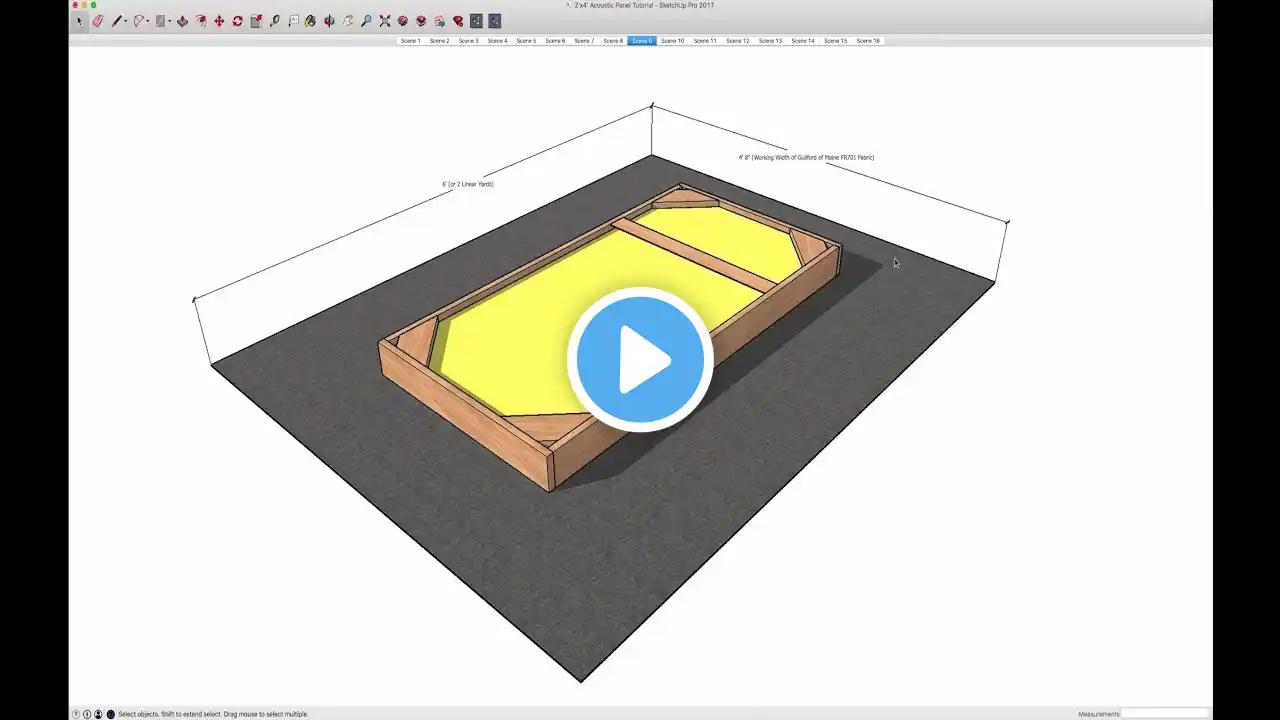Choose the Eraser tool
The width and height of the screenshot is (1280, 720).
[x=98, y=20]
